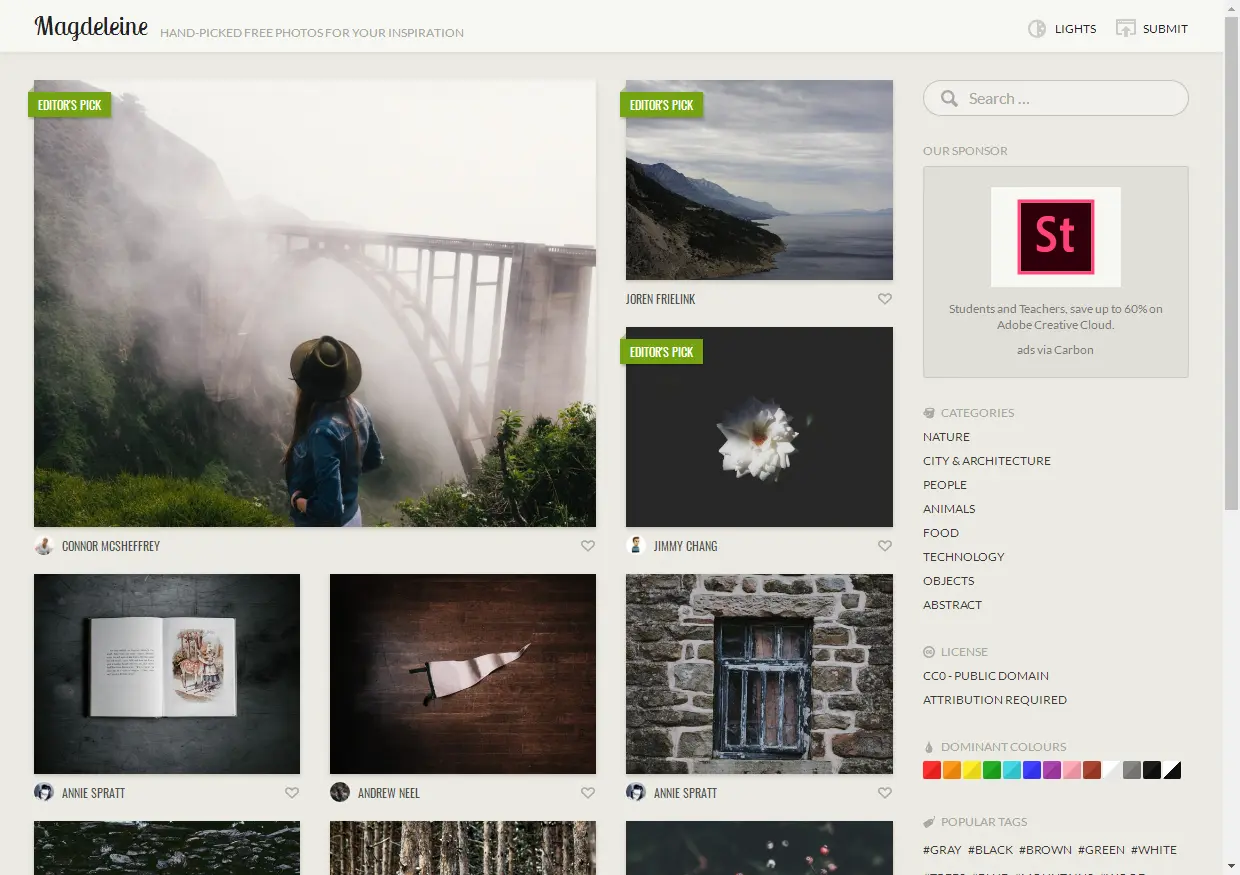This screenshot has height=875, width=1240.
Task: Open the Attribution Required license filter
Action: (995, 700)
